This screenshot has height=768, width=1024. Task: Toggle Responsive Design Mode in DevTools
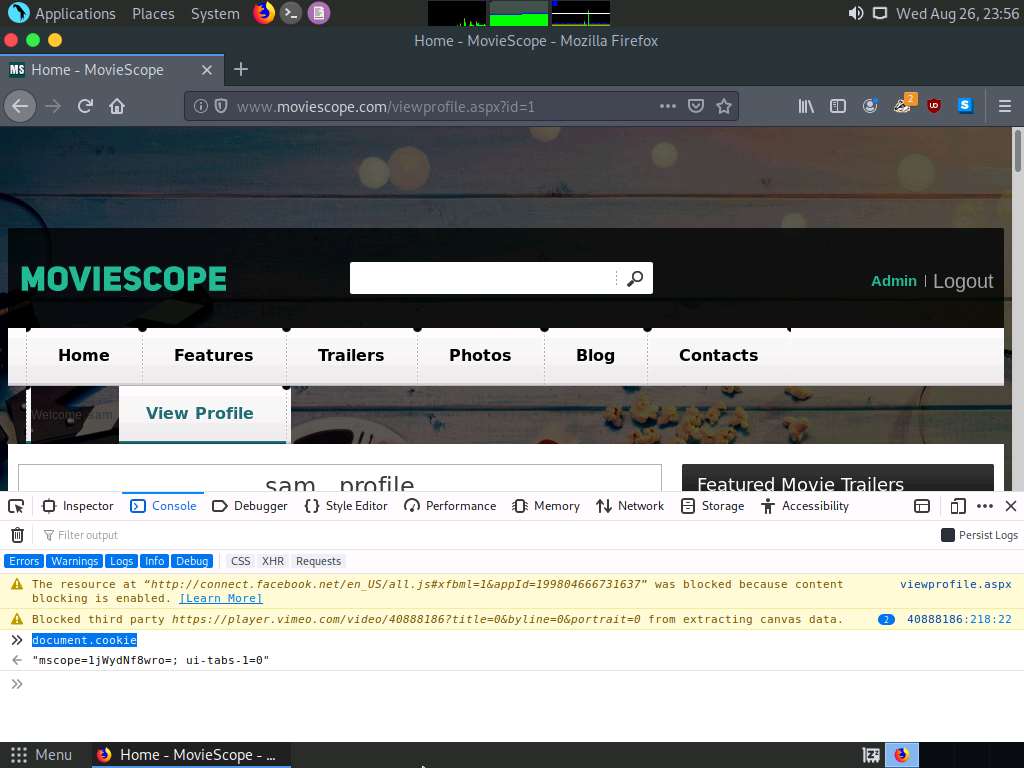958,506
